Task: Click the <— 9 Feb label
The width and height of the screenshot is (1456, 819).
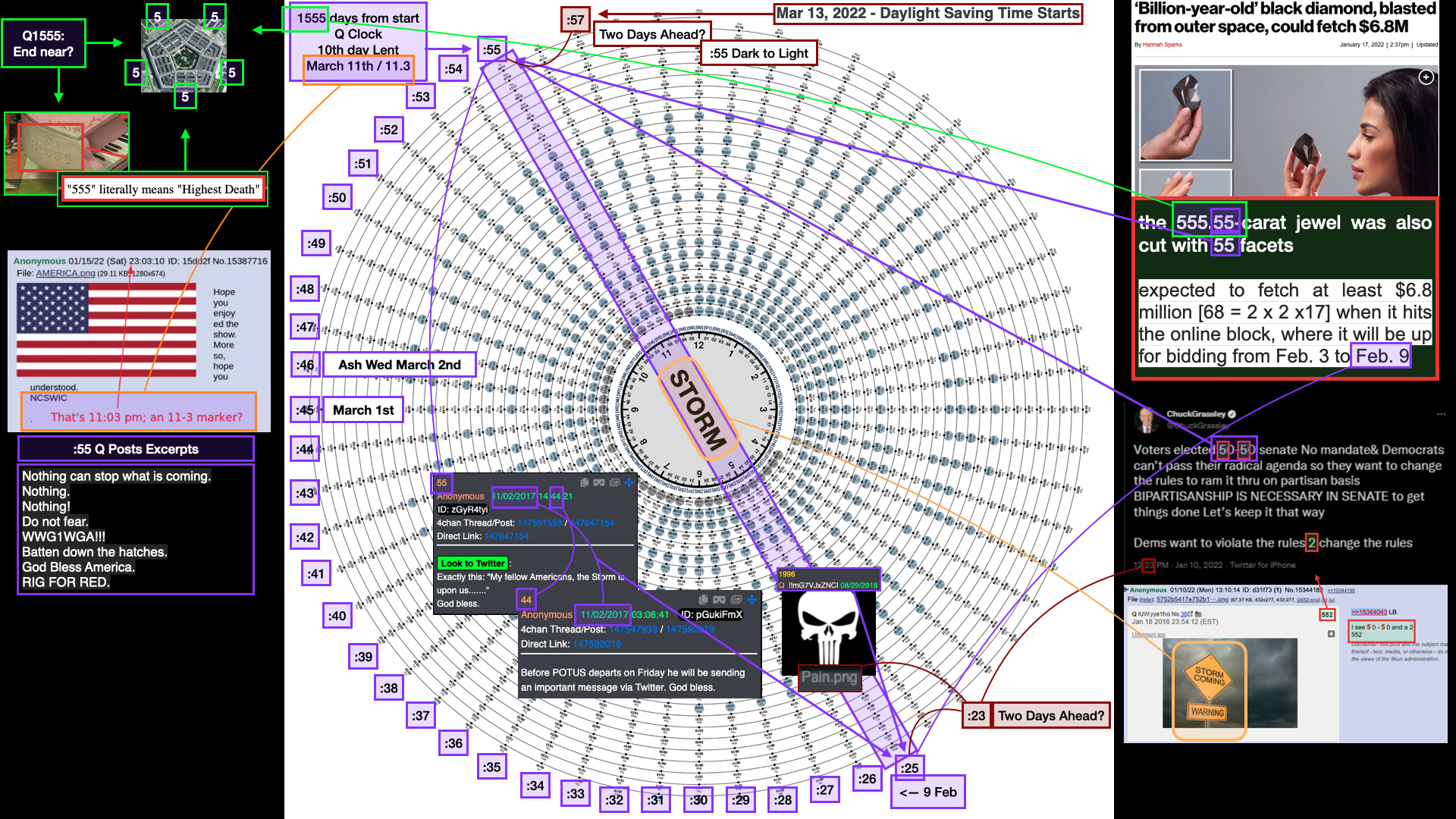Action: pyautogui.click(x=927, y=792)
